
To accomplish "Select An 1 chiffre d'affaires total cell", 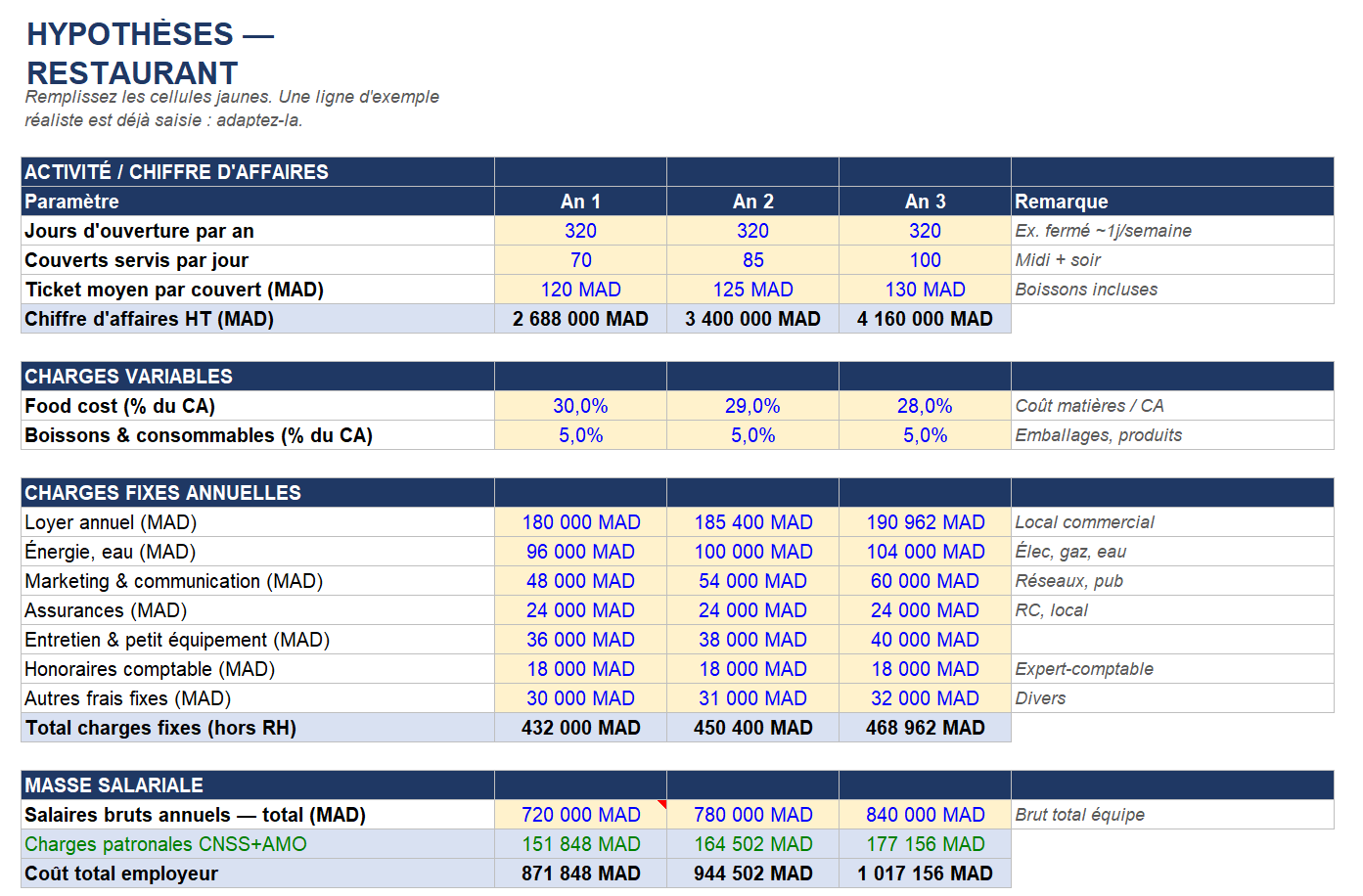I will (x=580, y=319).
